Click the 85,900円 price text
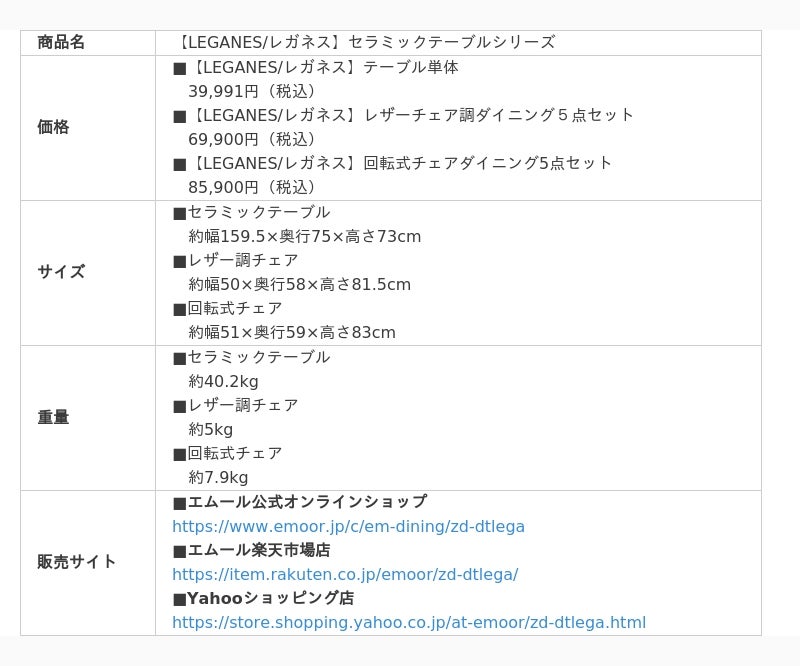Viewport: 800px width, 666px height. [x=223, y=187]
